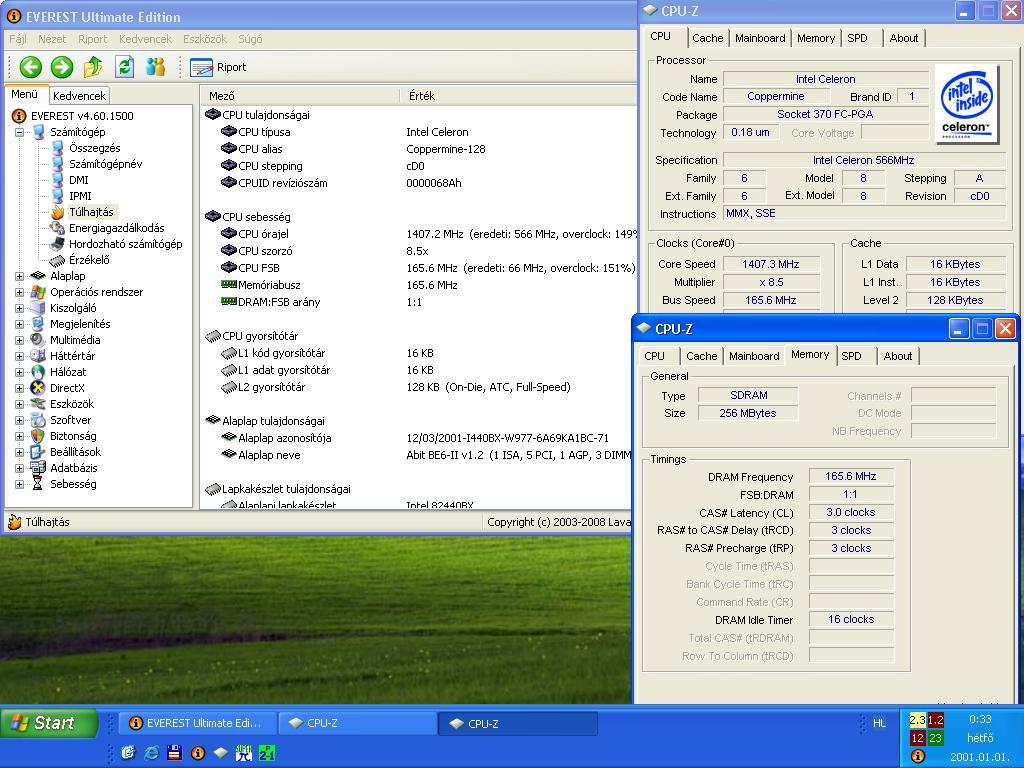Open Mainboard tab in upper CPU-Z window
This screenshot has width=1024, height=768.
coord(760,39)
